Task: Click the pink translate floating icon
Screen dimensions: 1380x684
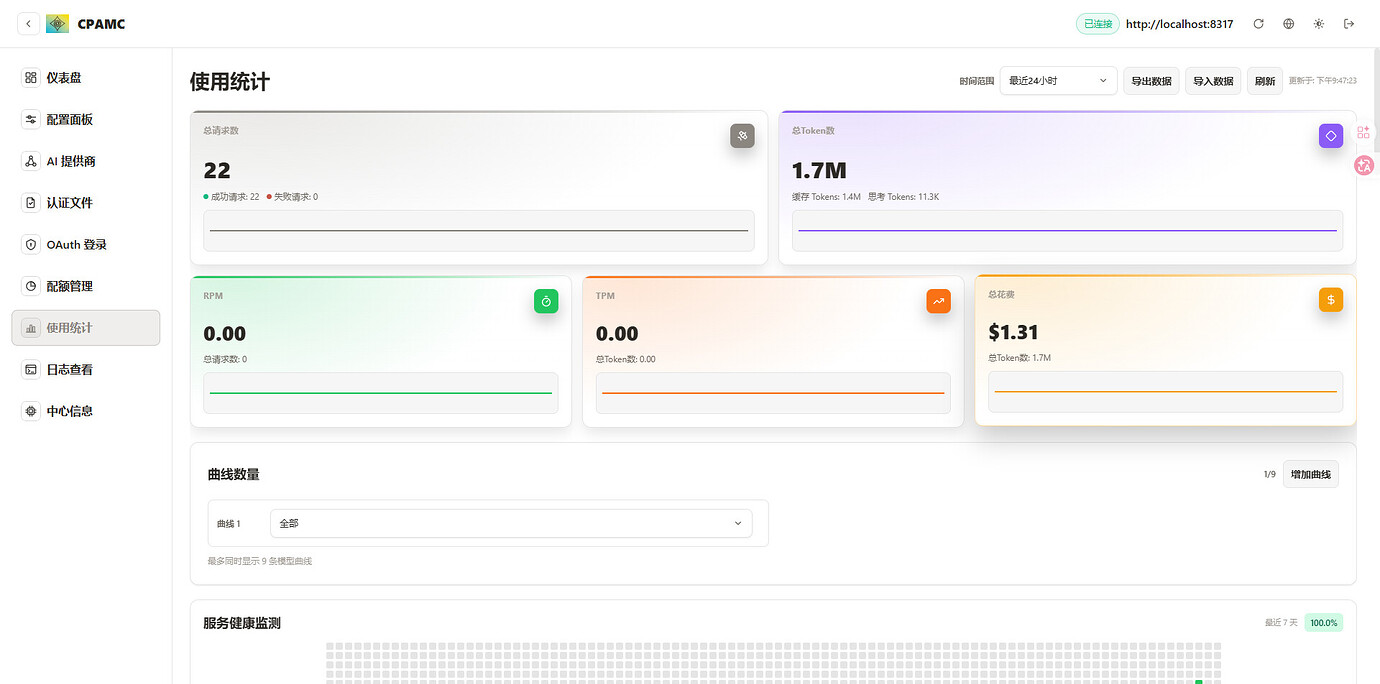Action: click(1365, 166)
